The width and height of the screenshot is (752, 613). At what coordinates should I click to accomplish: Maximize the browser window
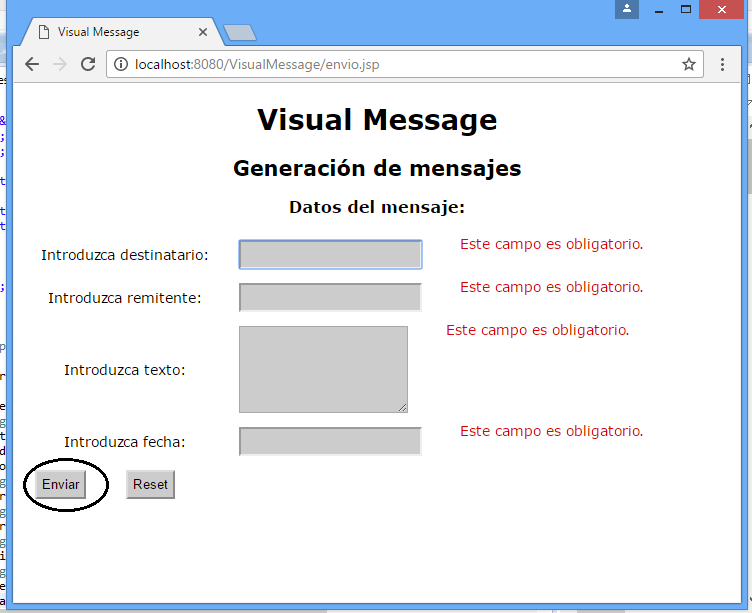pyautogui.click(x=686, y=10)
